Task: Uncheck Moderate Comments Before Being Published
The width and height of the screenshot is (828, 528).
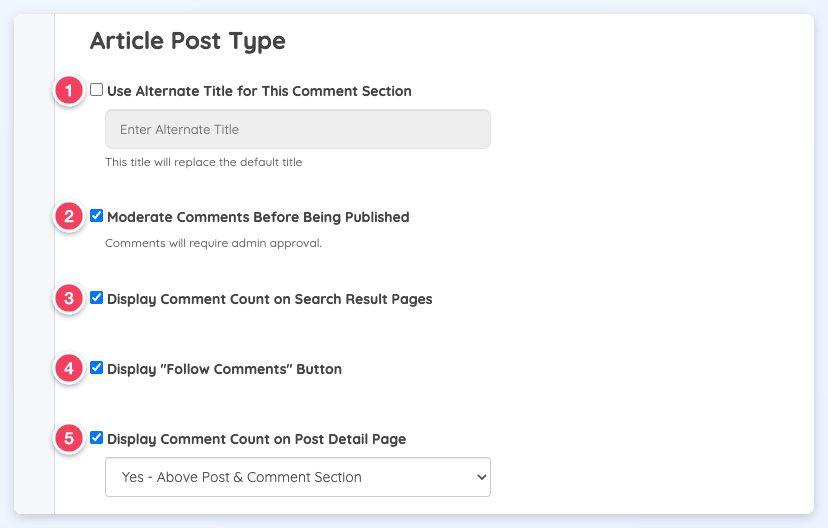Action: click(96, 215)
